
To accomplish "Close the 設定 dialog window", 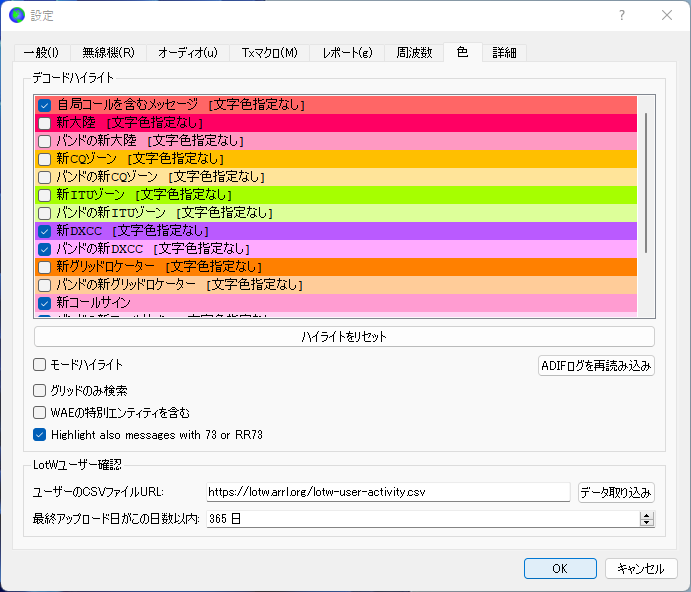I will 667,15.
